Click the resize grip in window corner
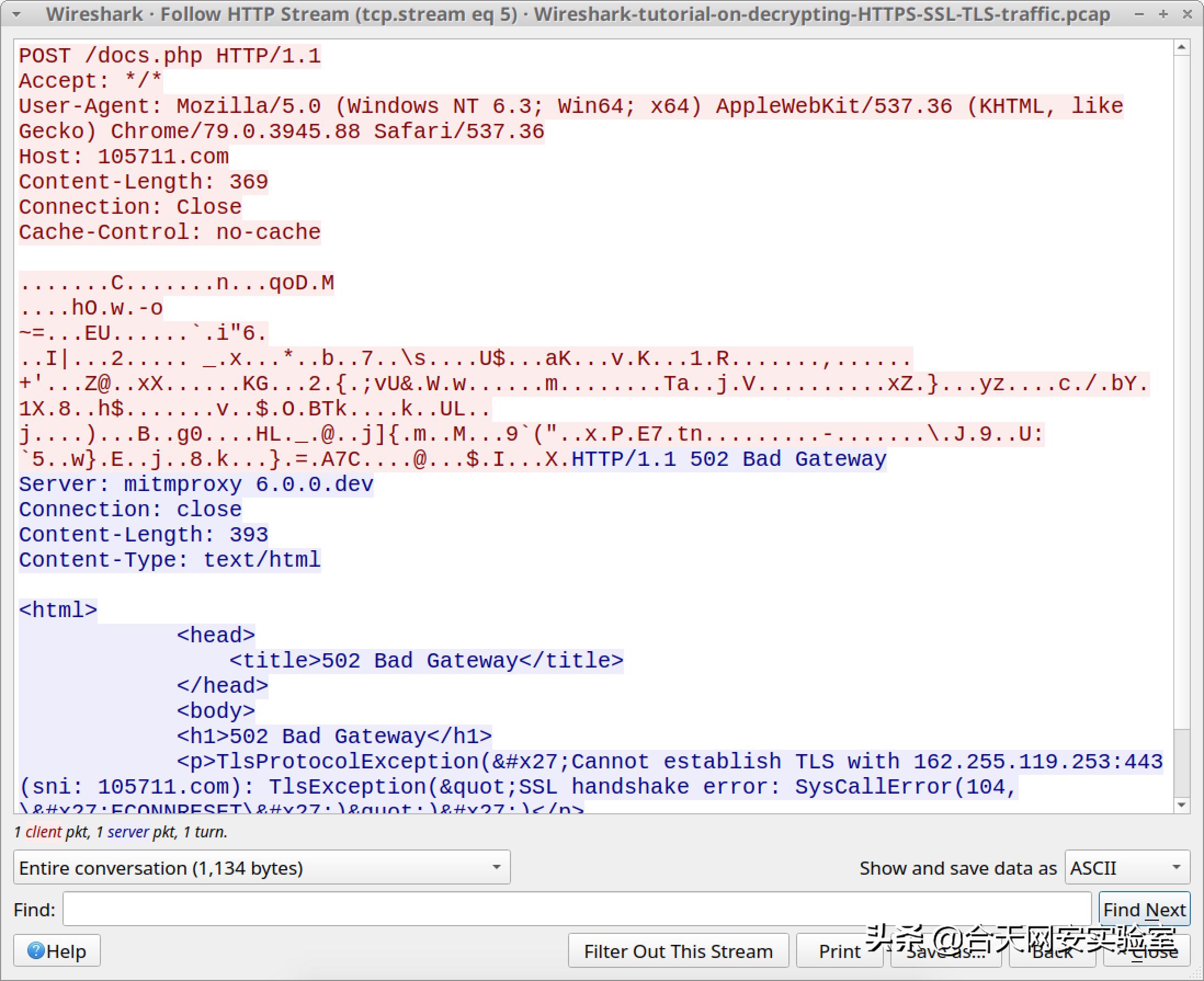Screen dimensions: 1204x981 1197,974
